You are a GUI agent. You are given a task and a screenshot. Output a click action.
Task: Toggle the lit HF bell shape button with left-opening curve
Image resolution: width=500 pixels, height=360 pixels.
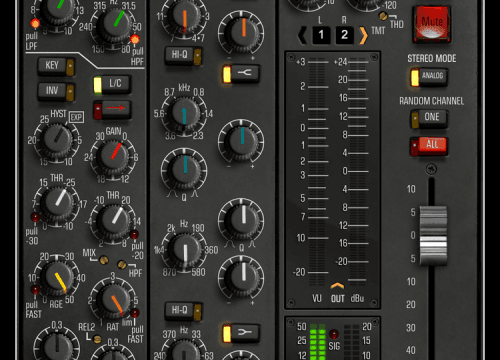click(241, 73)
